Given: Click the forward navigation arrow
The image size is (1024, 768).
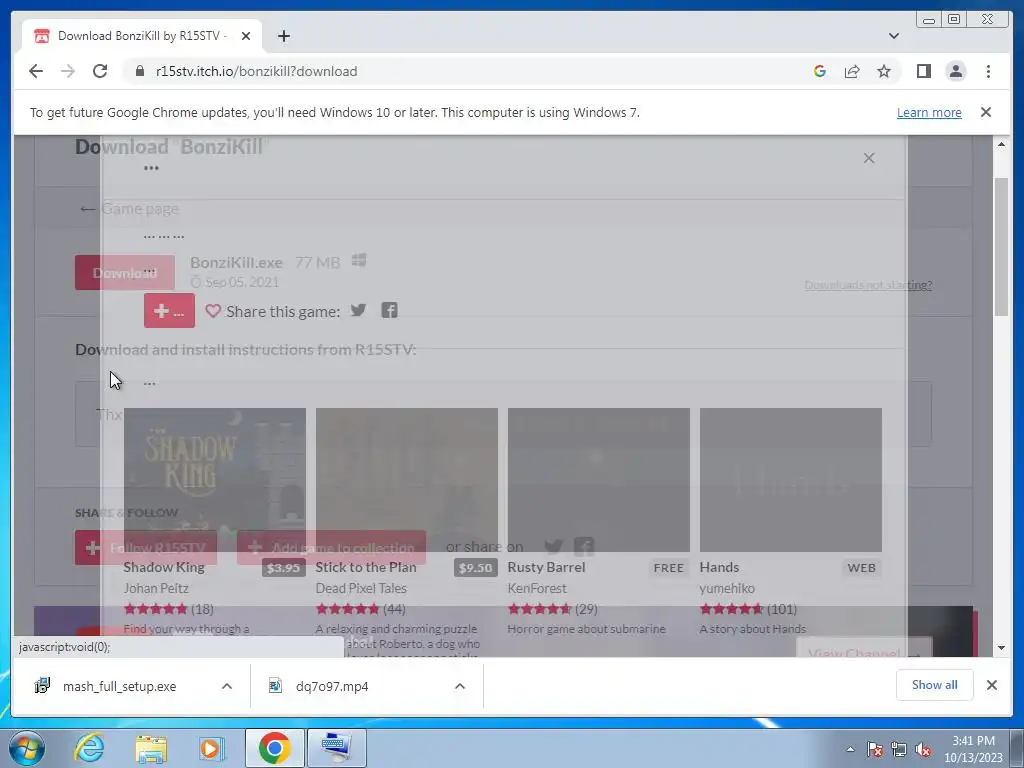Looking at the screenshot, I should pyautogui.click(x=68, y=71).
